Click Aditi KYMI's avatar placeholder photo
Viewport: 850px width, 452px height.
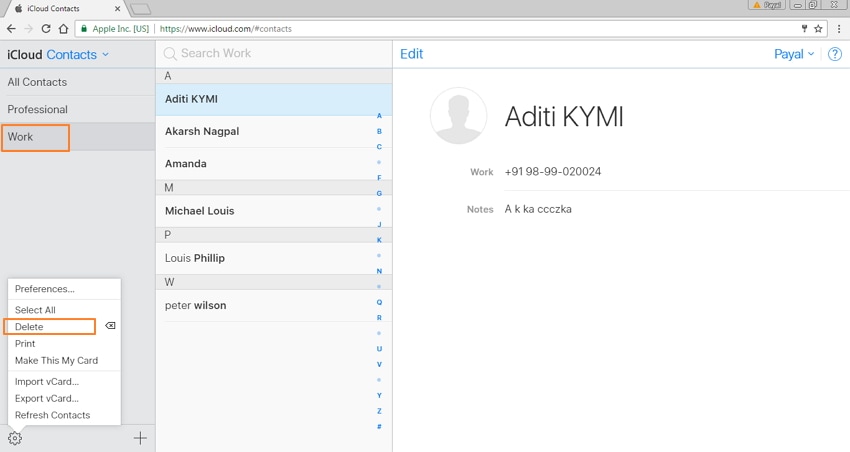pos(459,115)
